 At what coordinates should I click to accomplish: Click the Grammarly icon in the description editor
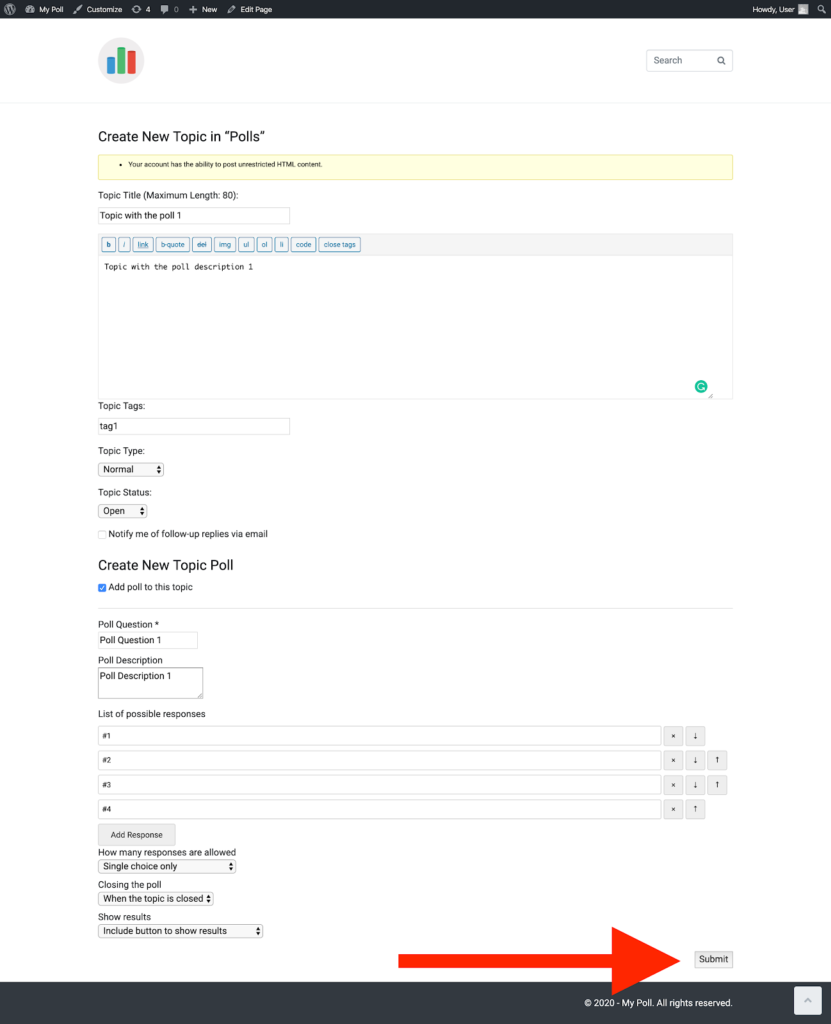click(x=700, y=386)
